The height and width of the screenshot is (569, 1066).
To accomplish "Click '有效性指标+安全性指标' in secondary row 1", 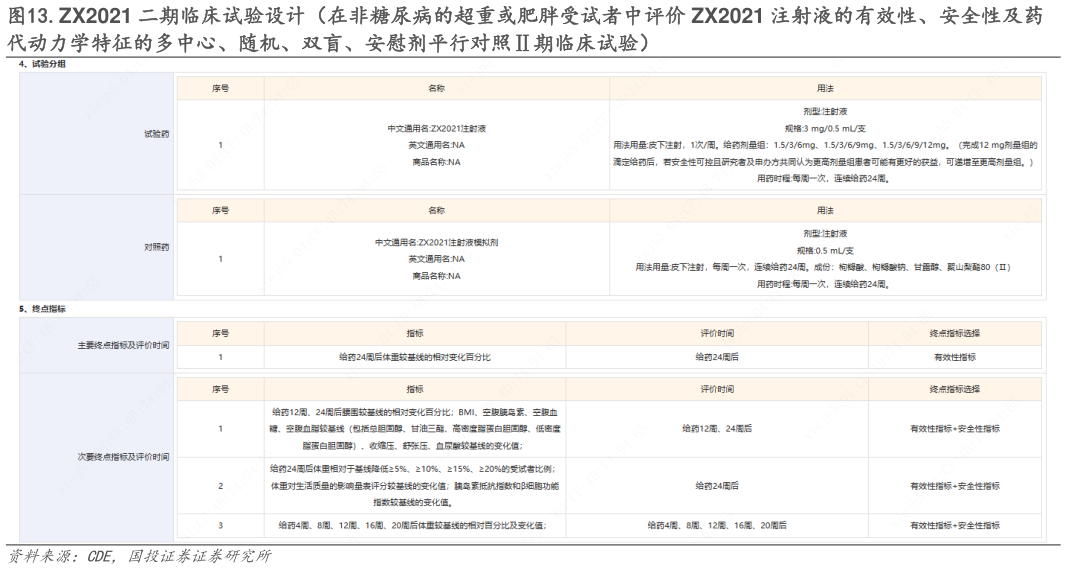I will [955, 429].
